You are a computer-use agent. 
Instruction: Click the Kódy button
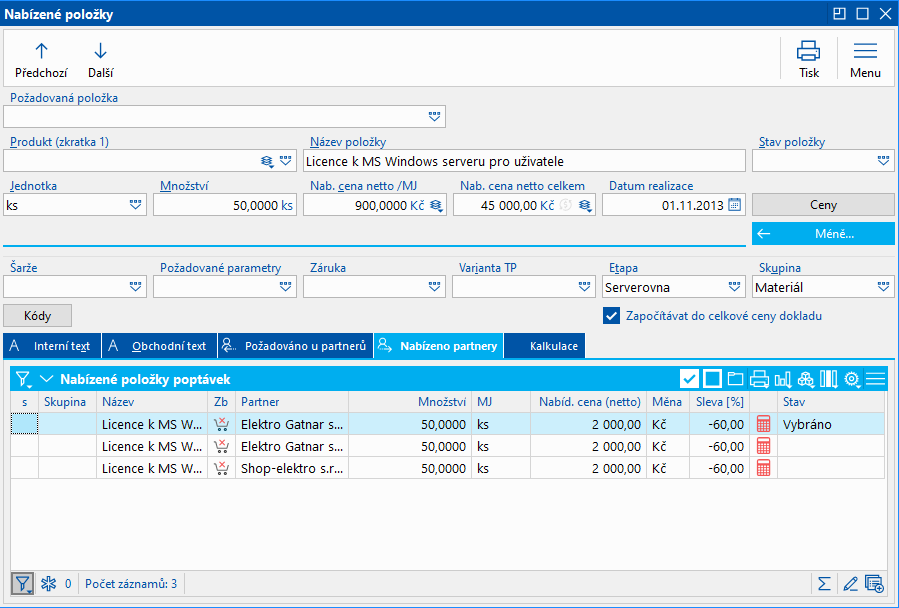click(38, 315)
